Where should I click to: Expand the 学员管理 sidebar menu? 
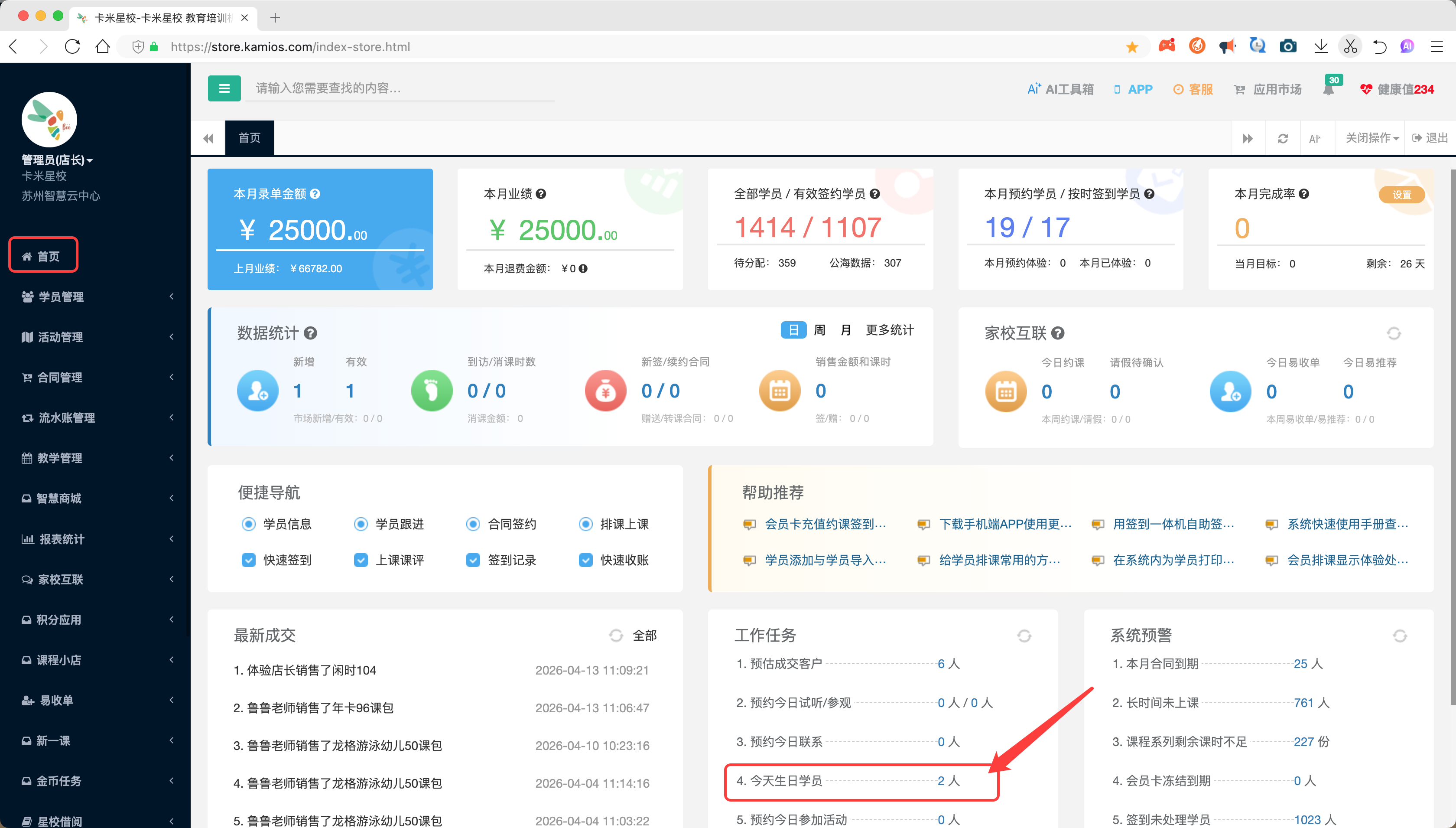click(95, 296)
